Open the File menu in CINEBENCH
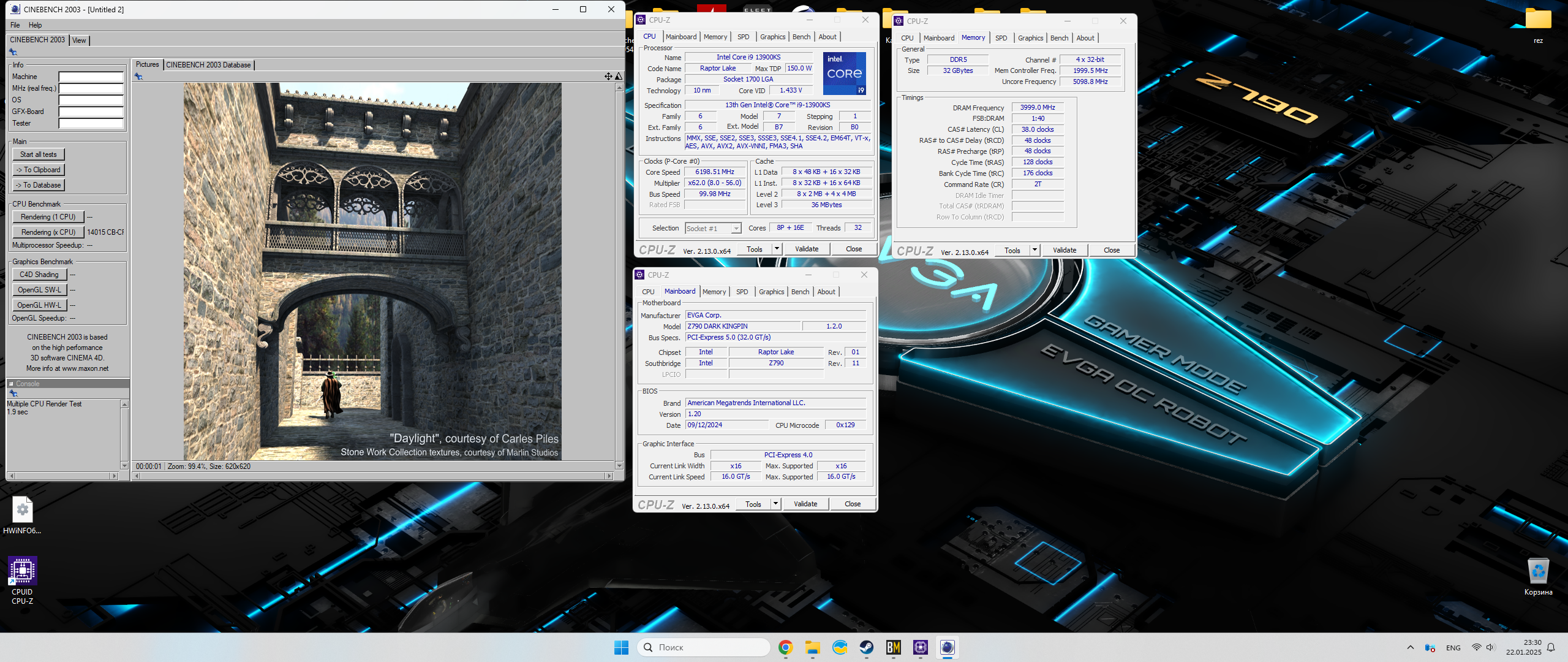 [x=15, y=25]
